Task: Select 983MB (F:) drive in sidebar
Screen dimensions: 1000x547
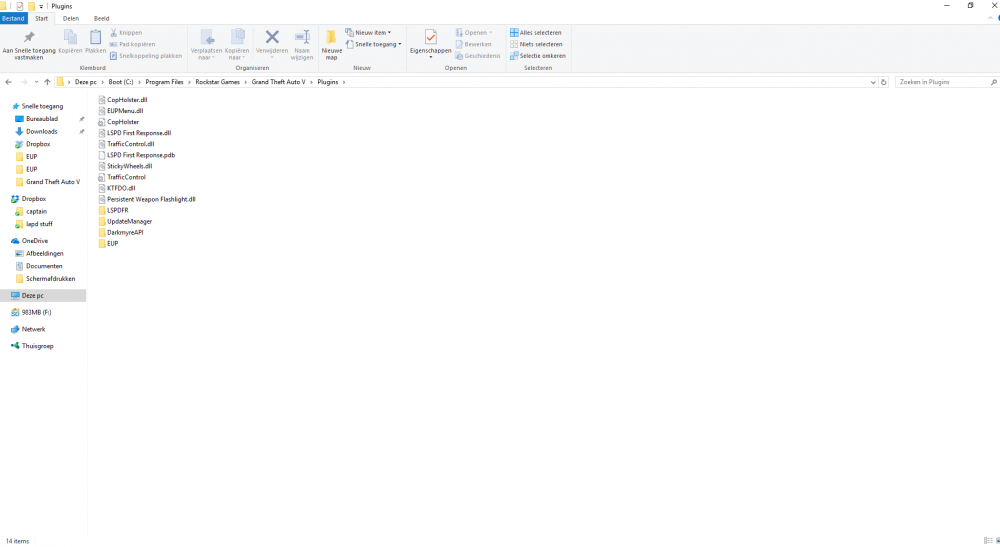Action: (x=36, y=312)
